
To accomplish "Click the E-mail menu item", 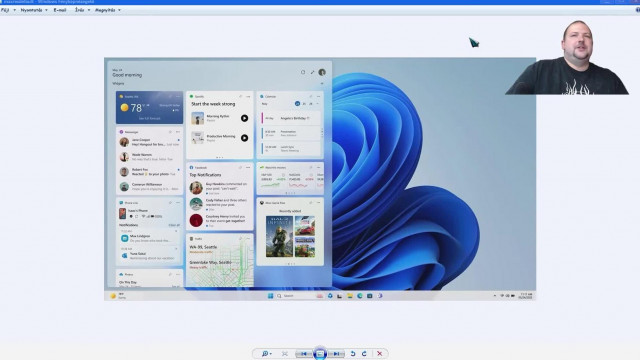I will [x=60, y=10].
